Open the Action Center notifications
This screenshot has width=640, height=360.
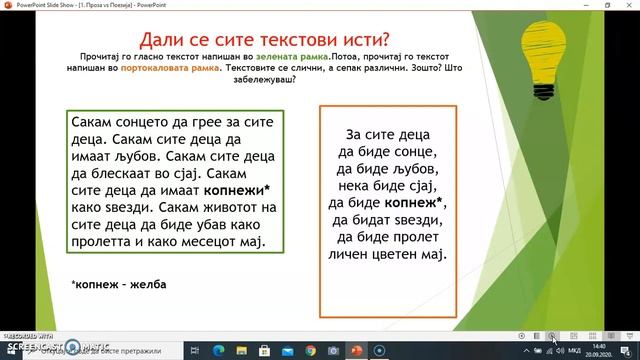tap(625, 351)
